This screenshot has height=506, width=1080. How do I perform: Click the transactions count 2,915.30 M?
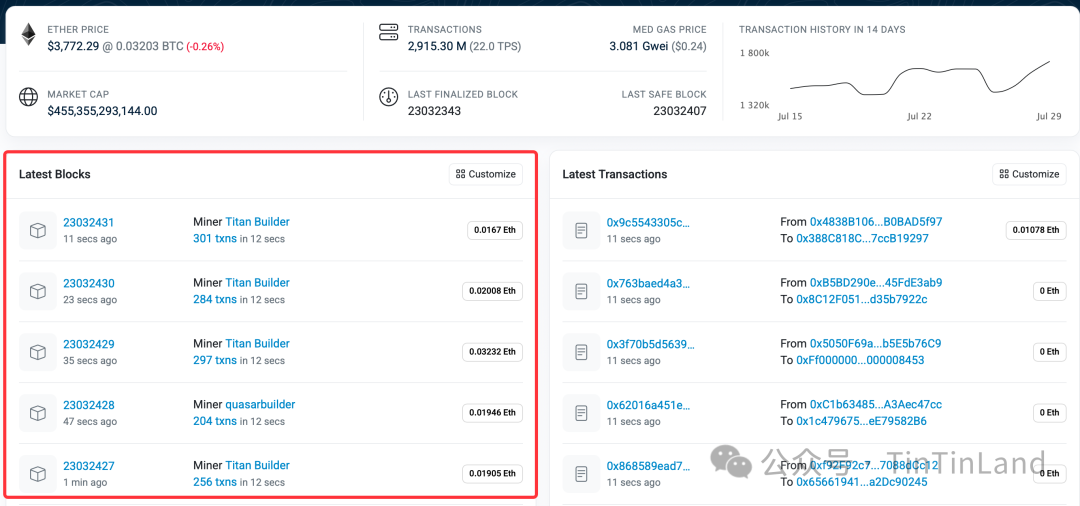tap(437, 46)
